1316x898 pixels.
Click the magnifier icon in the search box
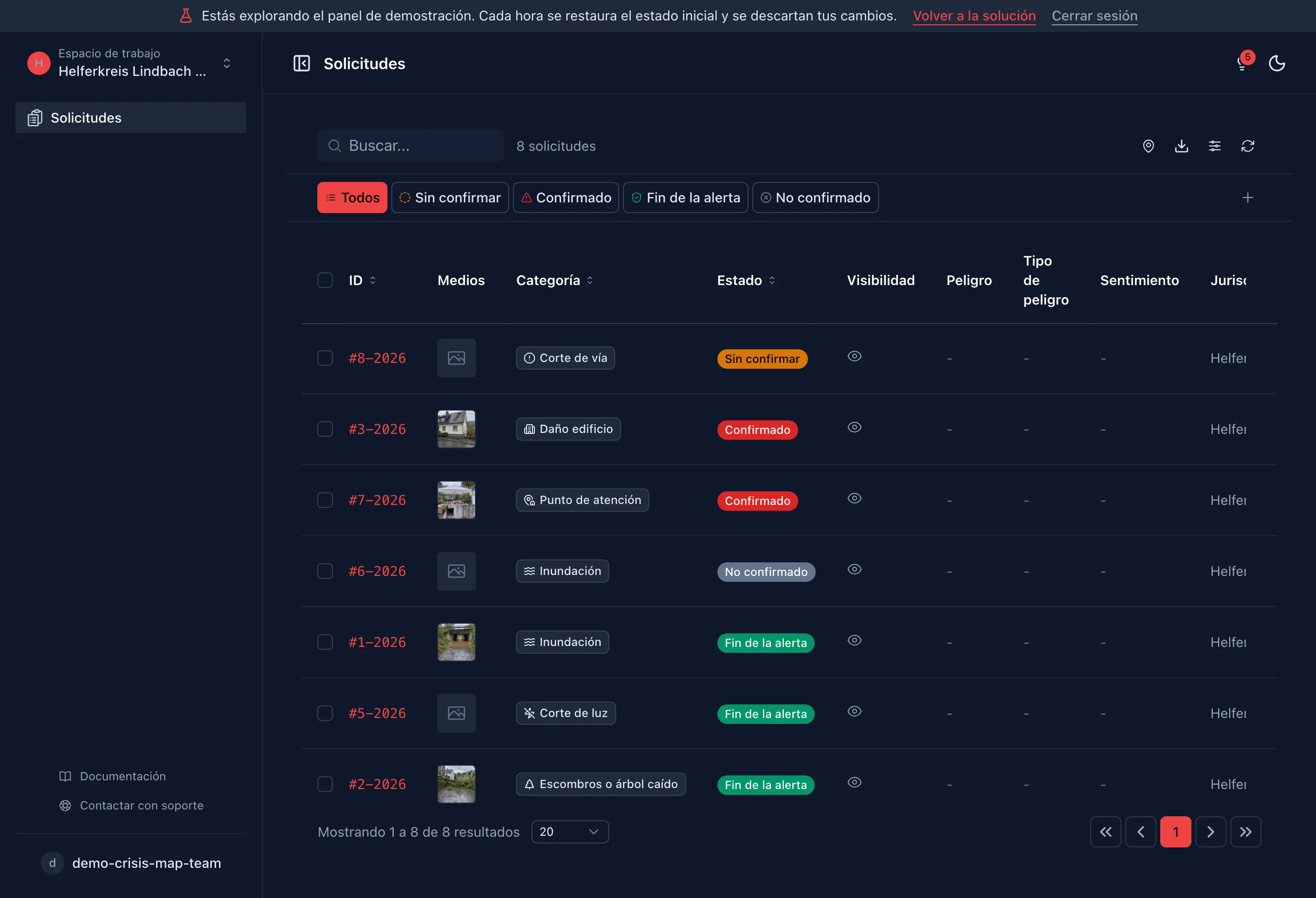[x=335, y=146]
